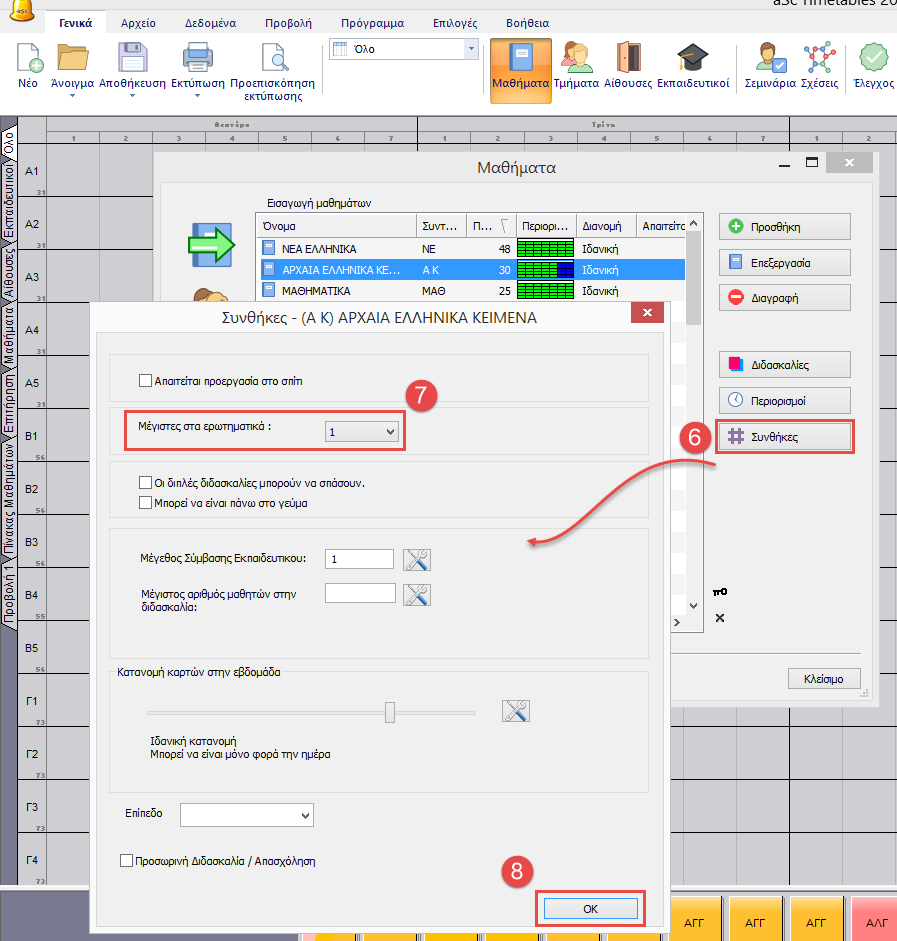Click the Προεπισκόπηση εκτύπωσης preview icon
Image resolution: width=897 pixels, height=941 pixels.
(x=272, y=59)
